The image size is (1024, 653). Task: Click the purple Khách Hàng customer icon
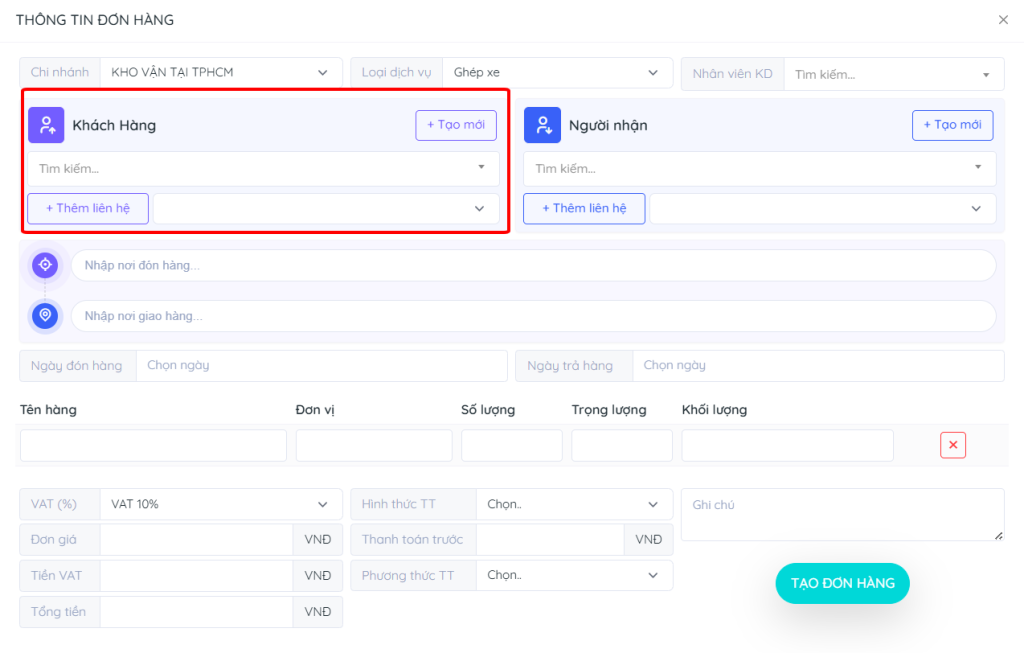(46, 125)
